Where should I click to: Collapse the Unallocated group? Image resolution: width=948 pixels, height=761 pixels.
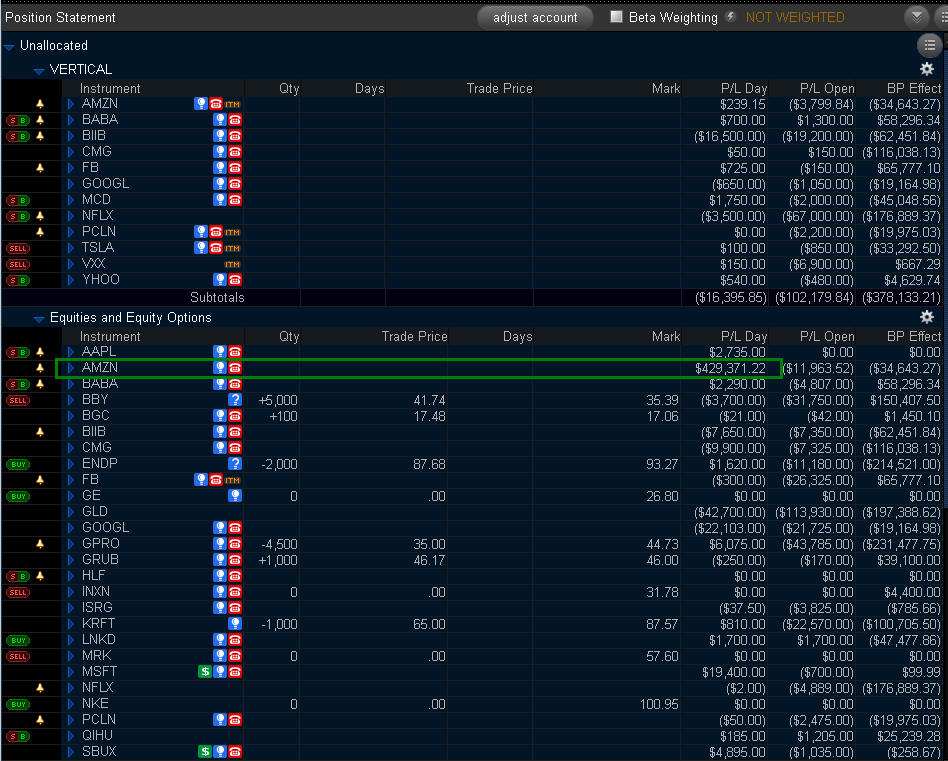coord(9,46)
